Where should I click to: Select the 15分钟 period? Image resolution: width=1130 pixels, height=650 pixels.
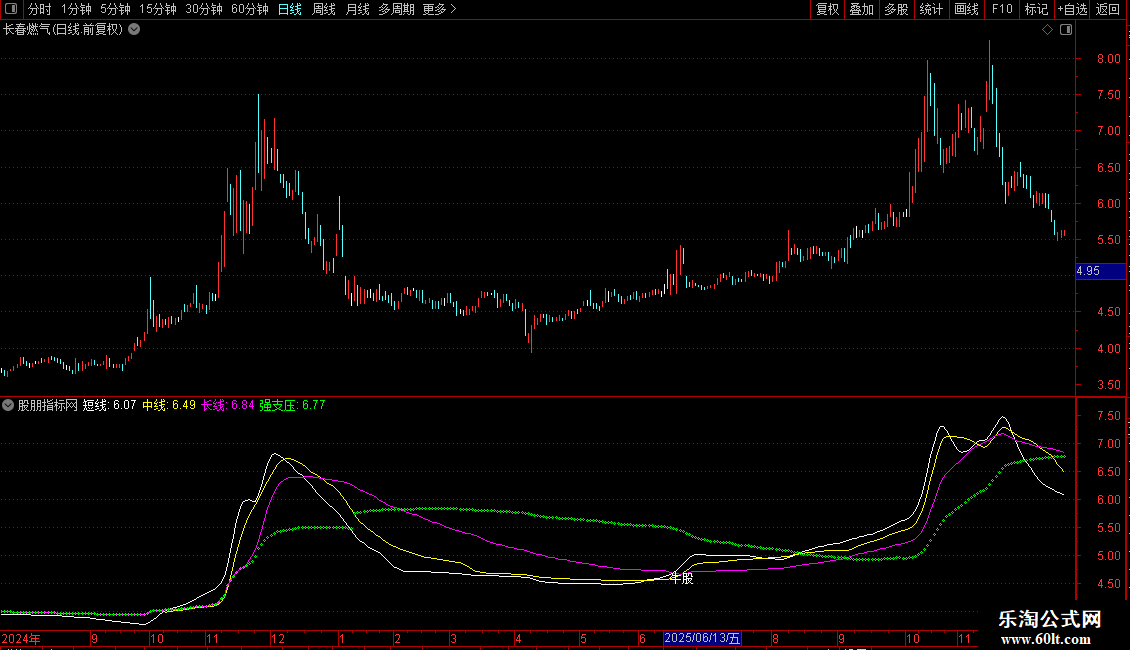(158, 9)
